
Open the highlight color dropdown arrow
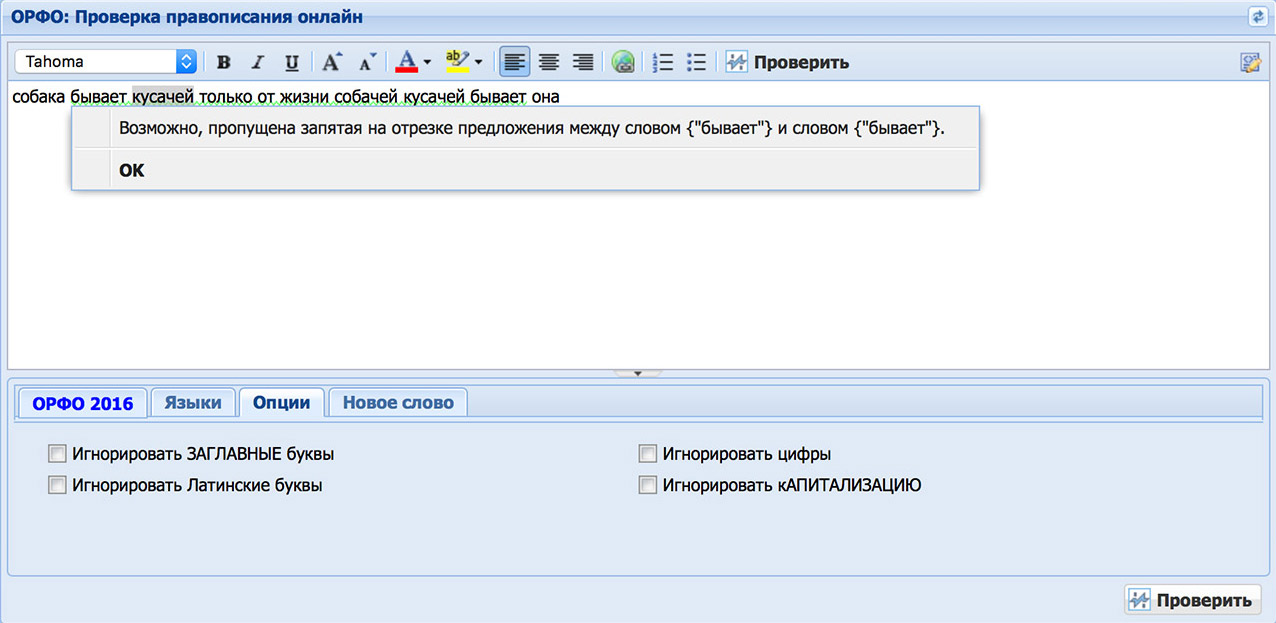coord(479,62)
